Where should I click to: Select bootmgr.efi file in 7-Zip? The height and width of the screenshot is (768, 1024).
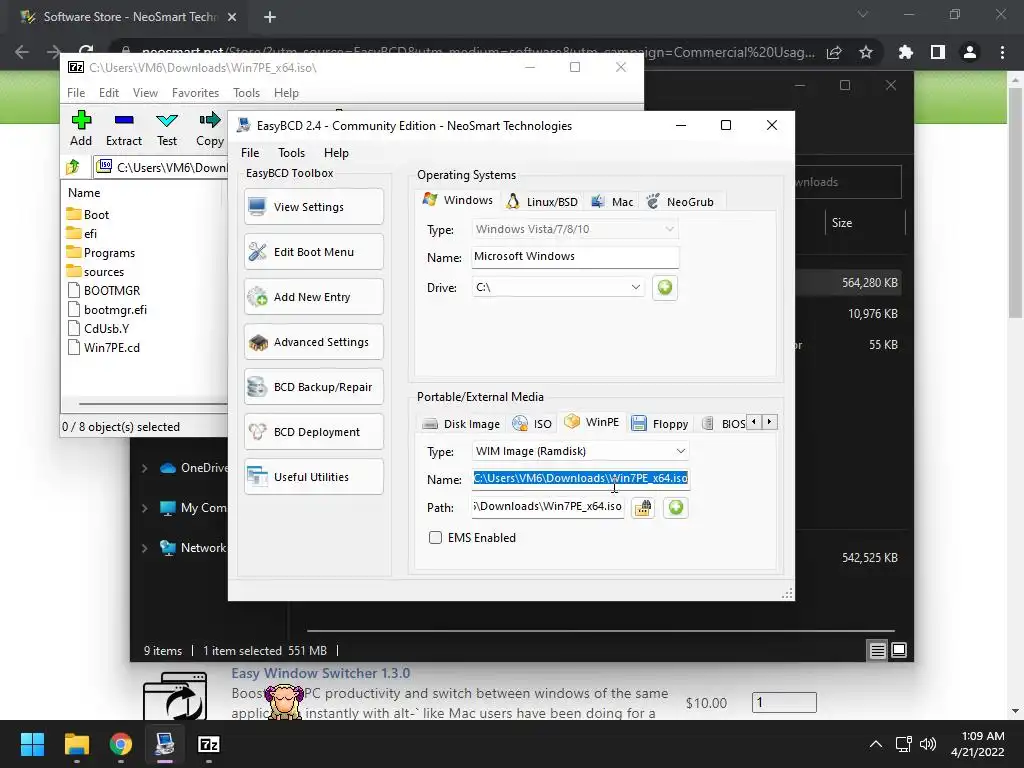(x=107, y=310)
